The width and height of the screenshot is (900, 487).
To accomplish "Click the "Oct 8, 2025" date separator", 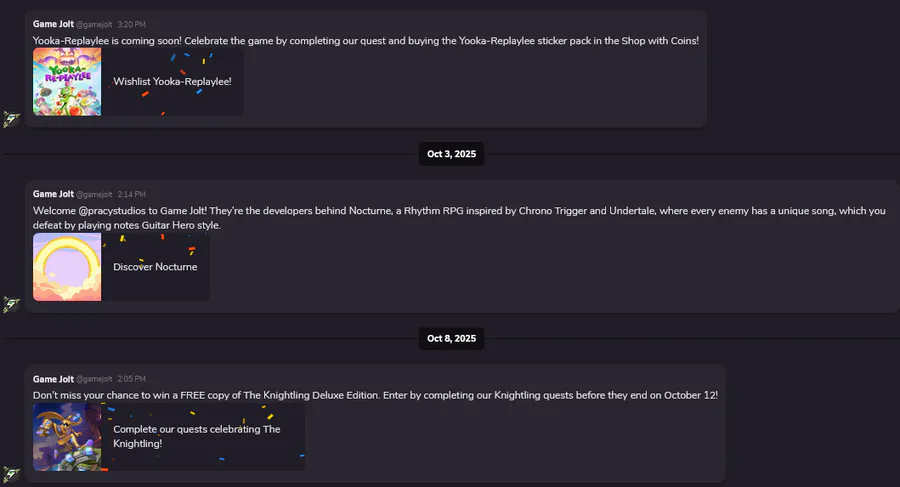I will pos(451,338).
